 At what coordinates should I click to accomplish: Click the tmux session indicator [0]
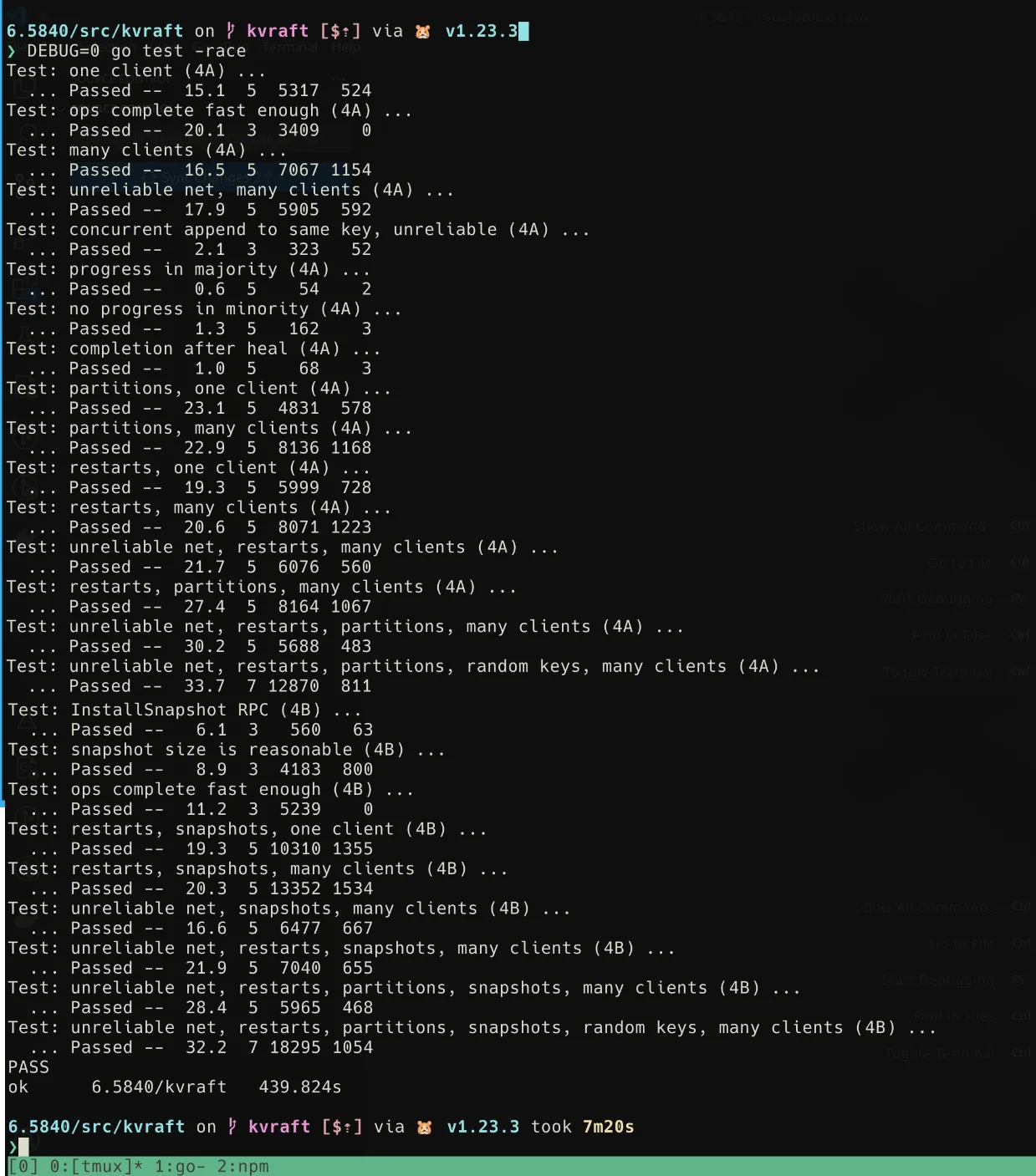23,1166
